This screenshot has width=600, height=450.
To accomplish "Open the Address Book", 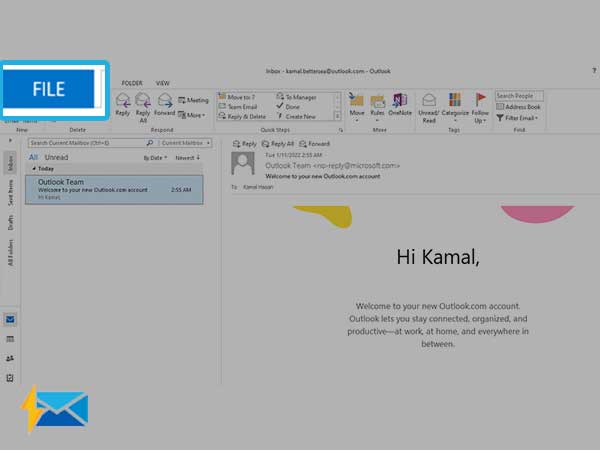I will [x=518, y=107].
